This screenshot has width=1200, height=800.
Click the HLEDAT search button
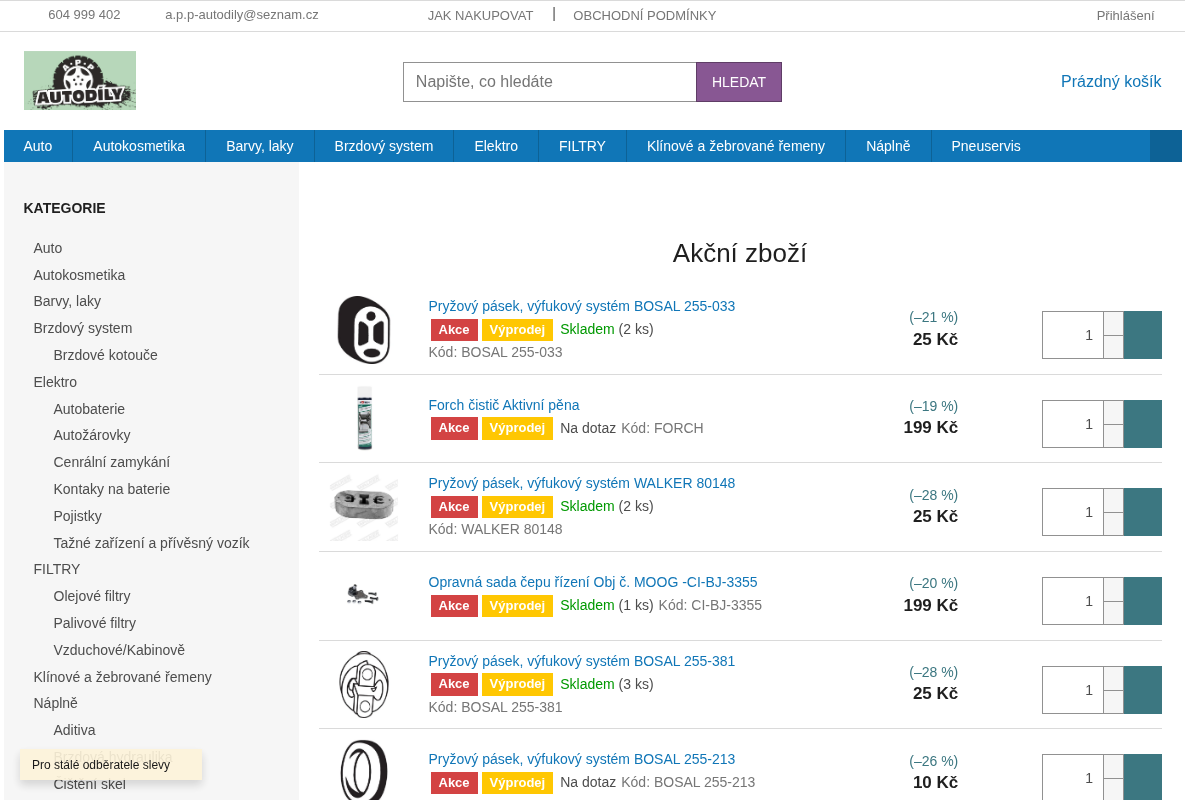pos(739,82)
